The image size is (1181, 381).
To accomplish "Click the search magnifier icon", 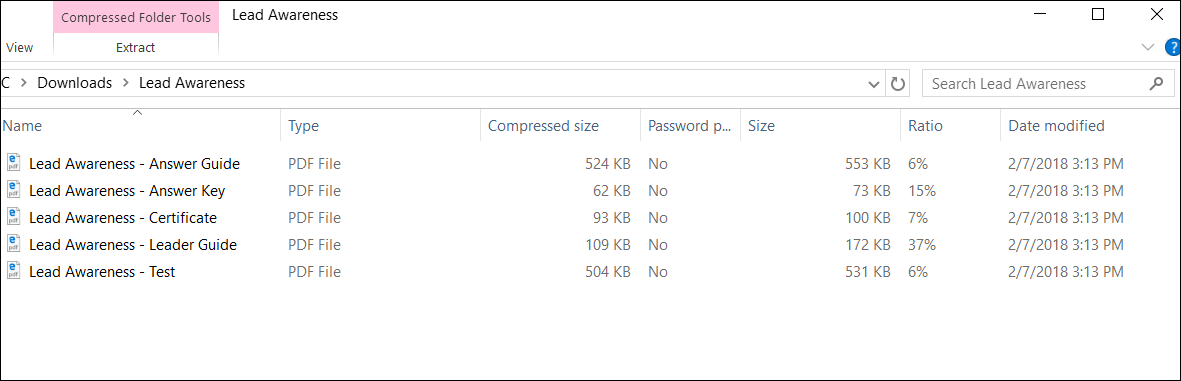I will tap(1156, 84).
